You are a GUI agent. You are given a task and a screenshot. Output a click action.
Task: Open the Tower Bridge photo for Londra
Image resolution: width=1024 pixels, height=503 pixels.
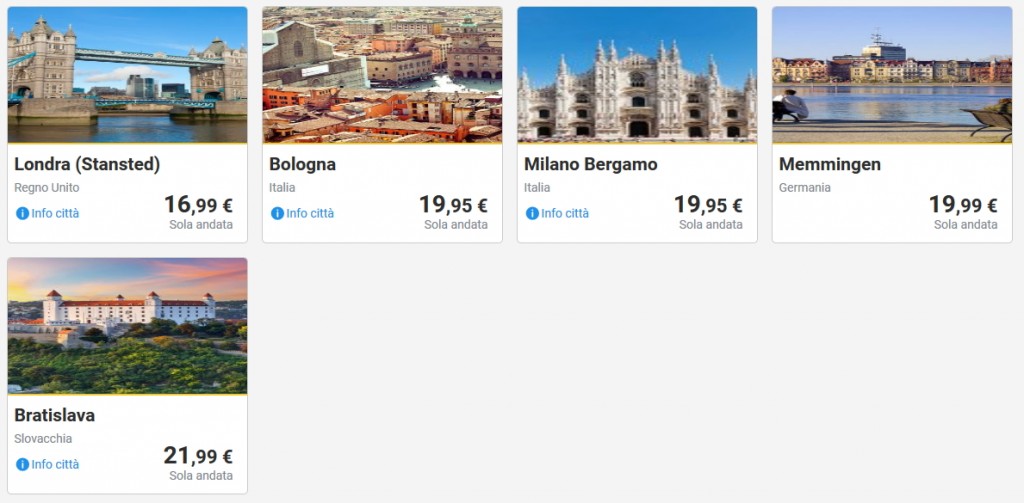[127, 75]
